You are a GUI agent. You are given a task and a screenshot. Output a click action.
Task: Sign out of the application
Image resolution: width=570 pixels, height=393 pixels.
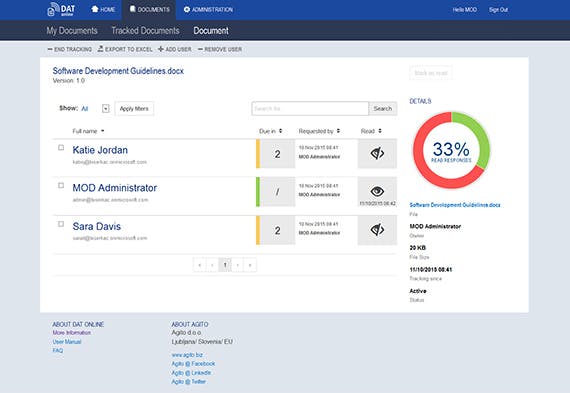(498, 10)
